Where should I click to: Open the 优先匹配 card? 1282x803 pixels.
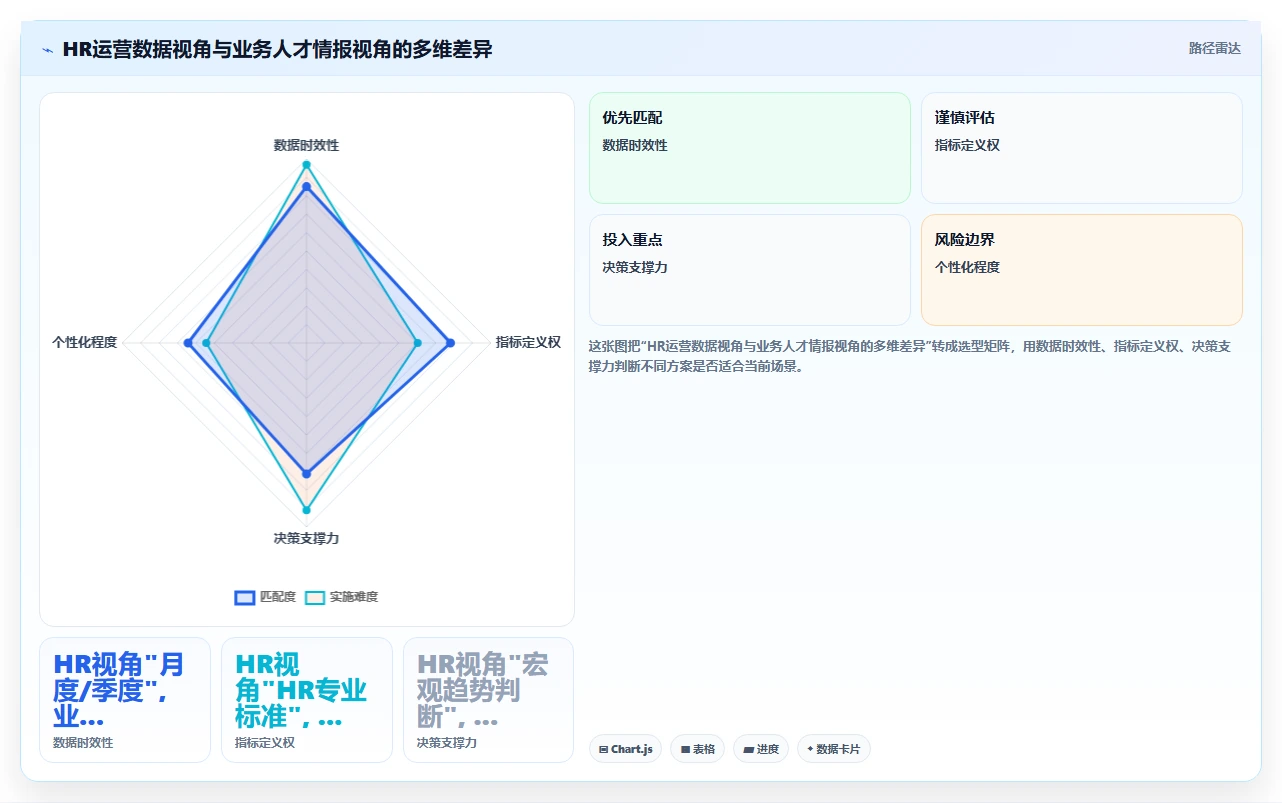pyautogui.click(x=750, y=148)
